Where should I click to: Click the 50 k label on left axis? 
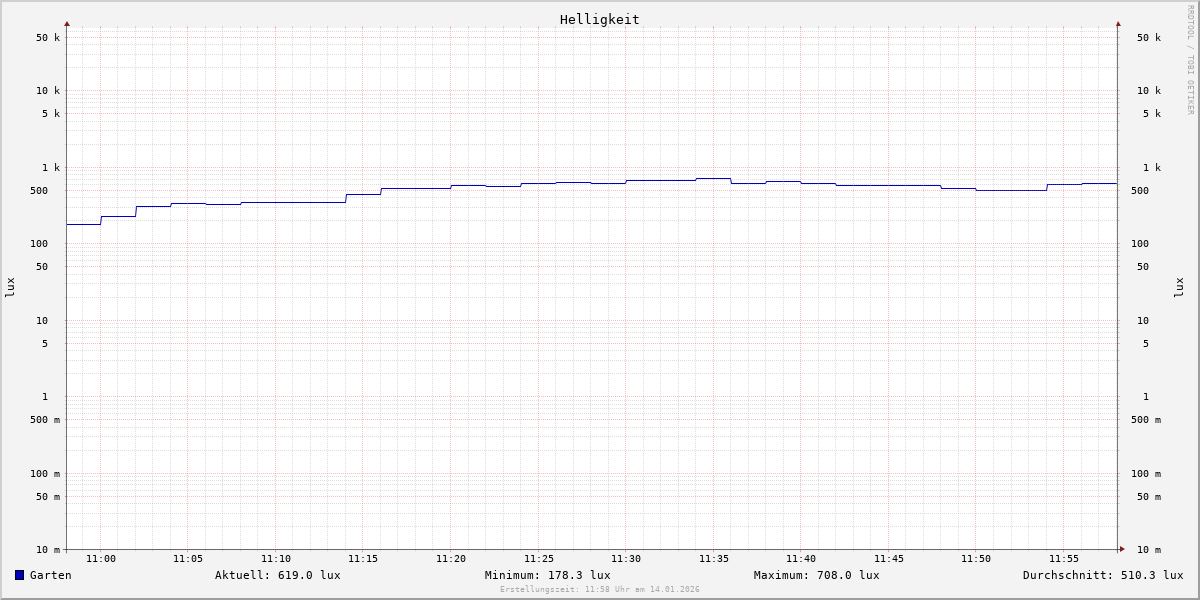click(x=48, y=38)
